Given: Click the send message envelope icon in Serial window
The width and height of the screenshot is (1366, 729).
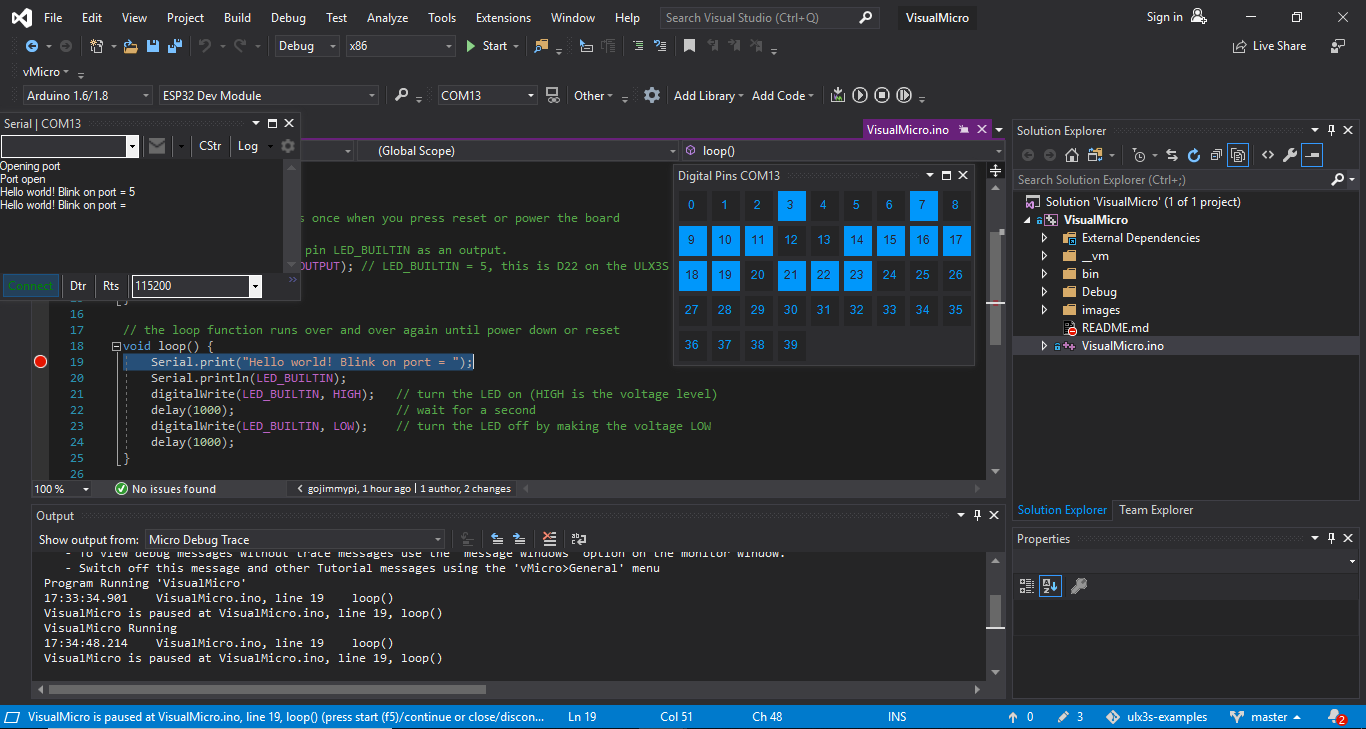Looking at the screenshot, I should click(157, 145).
